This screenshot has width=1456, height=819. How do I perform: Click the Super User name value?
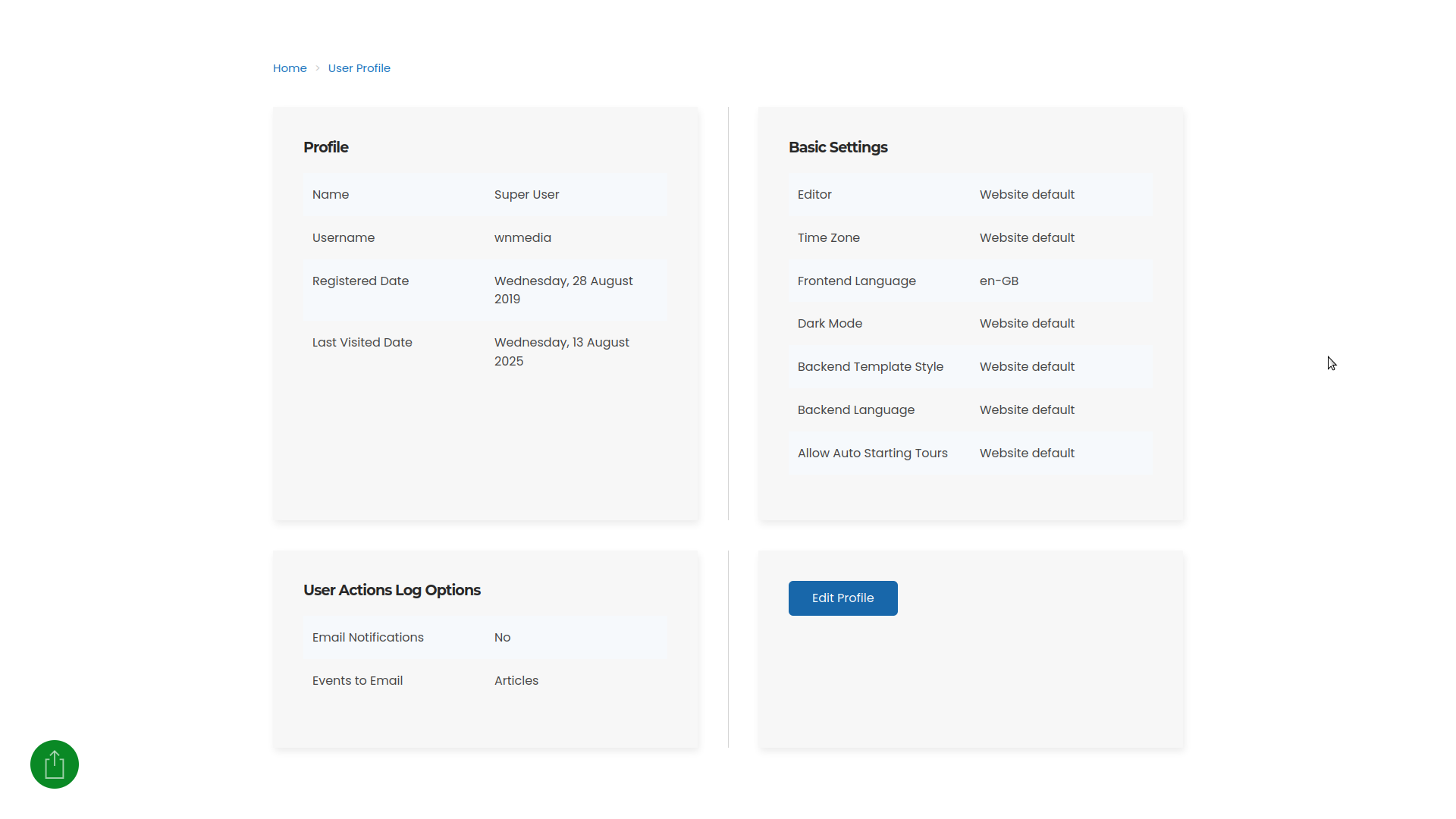click(526, 194)
